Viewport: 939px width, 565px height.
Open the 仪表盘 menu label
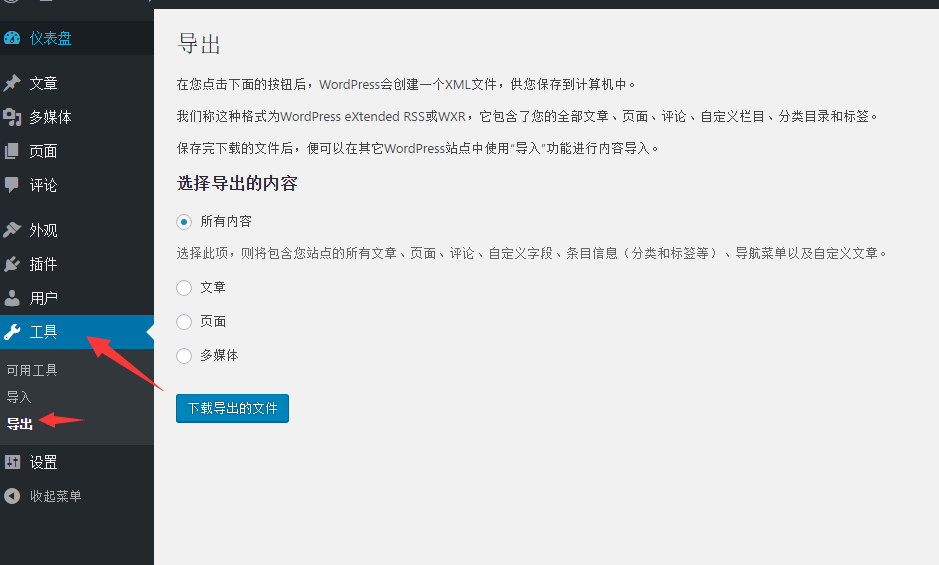pyautogui.click(x=50, y=39)
